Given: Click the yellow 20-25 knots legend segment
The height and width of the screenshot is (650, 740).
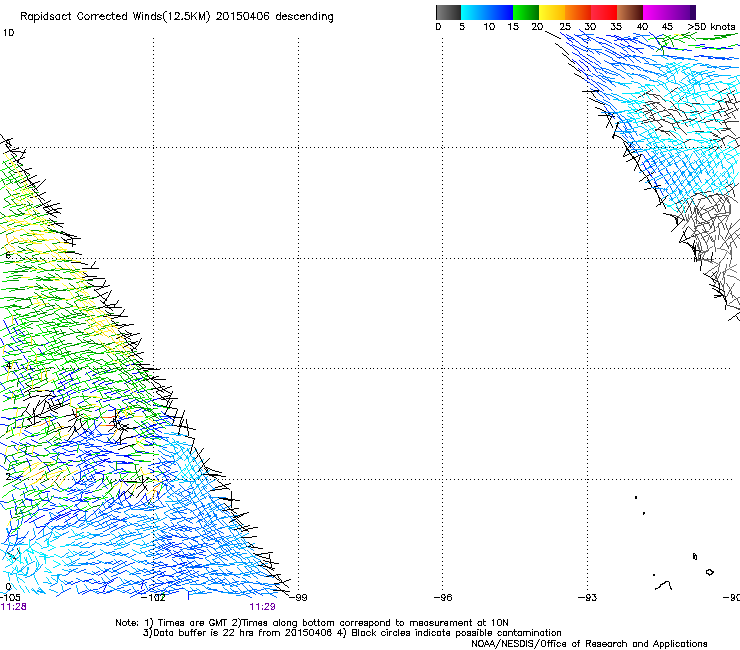Looking at the screenshot, I should [x=552, y=12].
